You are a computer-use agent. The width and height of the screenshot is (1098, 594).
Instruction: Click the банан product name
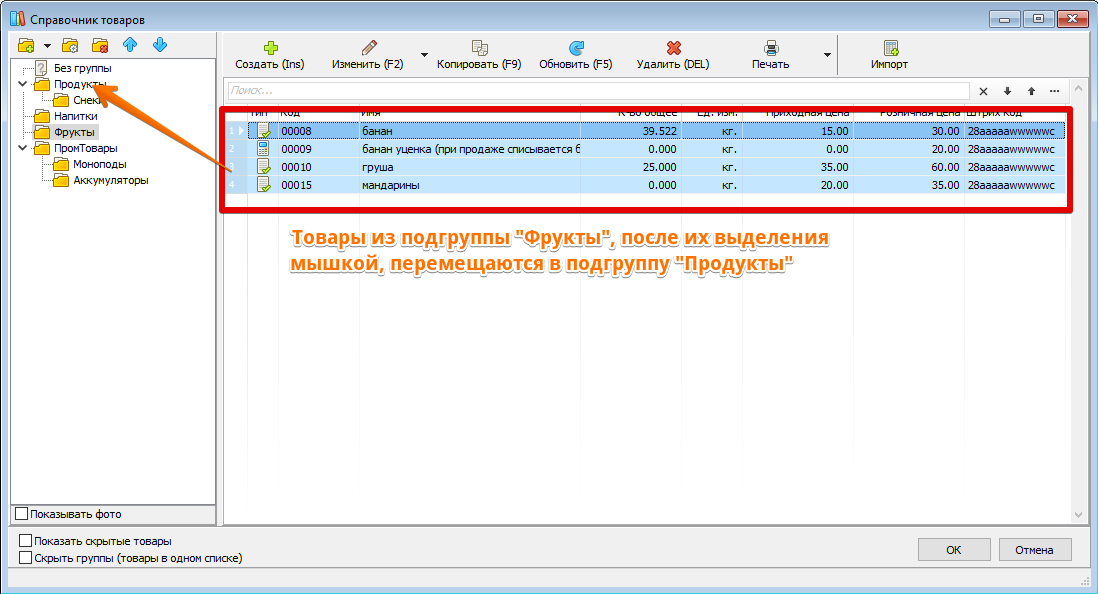coord(377,131)
